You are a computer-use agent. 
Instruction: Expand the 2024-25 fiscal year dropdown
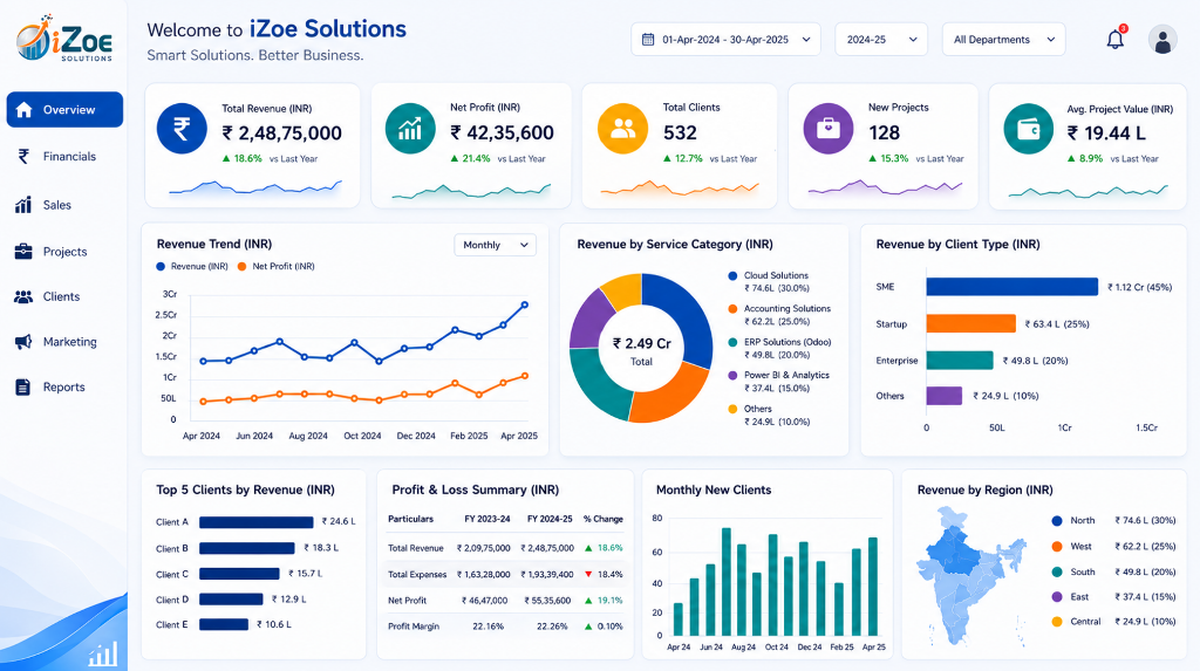tap(881, 39)
